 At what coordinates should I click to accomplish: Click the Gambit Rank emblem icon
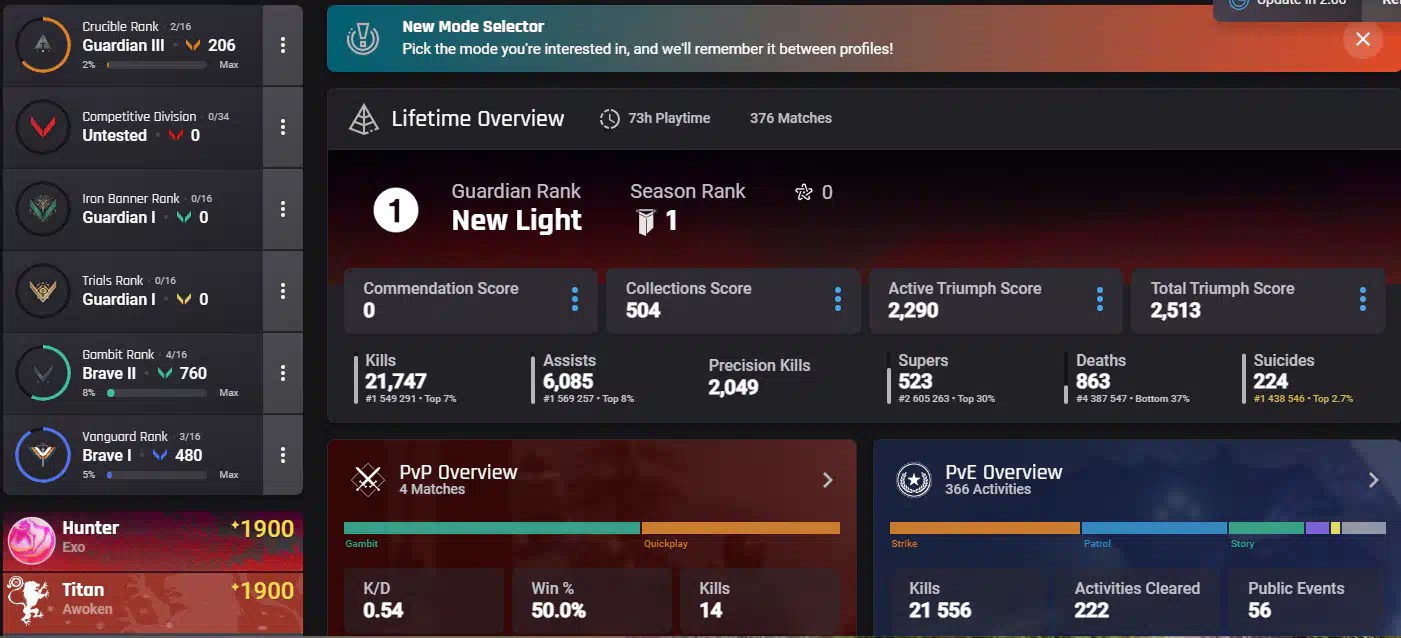click(x=43, y=373)
